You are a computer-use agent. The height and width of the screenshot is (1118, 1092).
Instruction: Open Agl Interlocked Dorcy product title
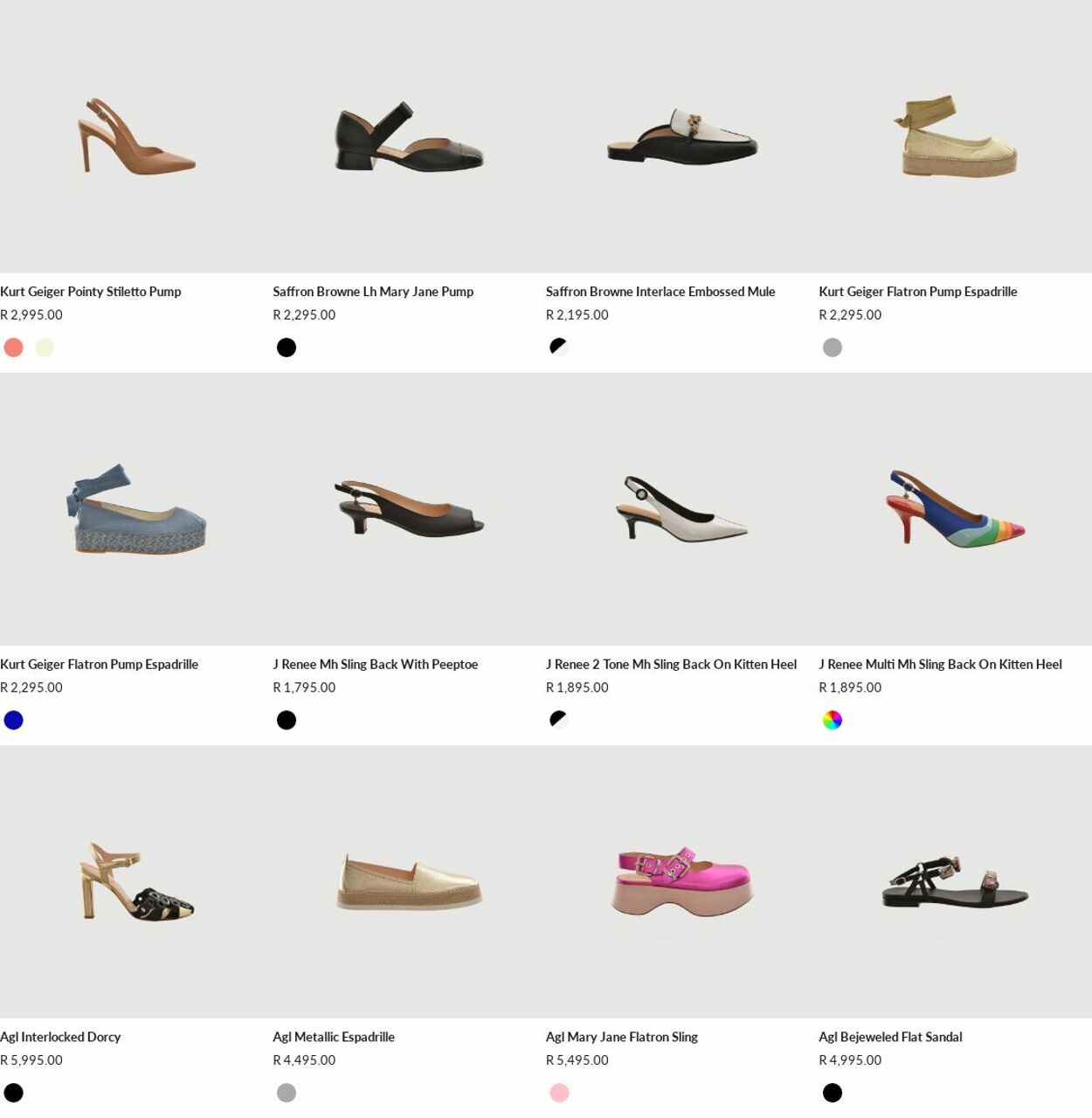(60, 1037)
